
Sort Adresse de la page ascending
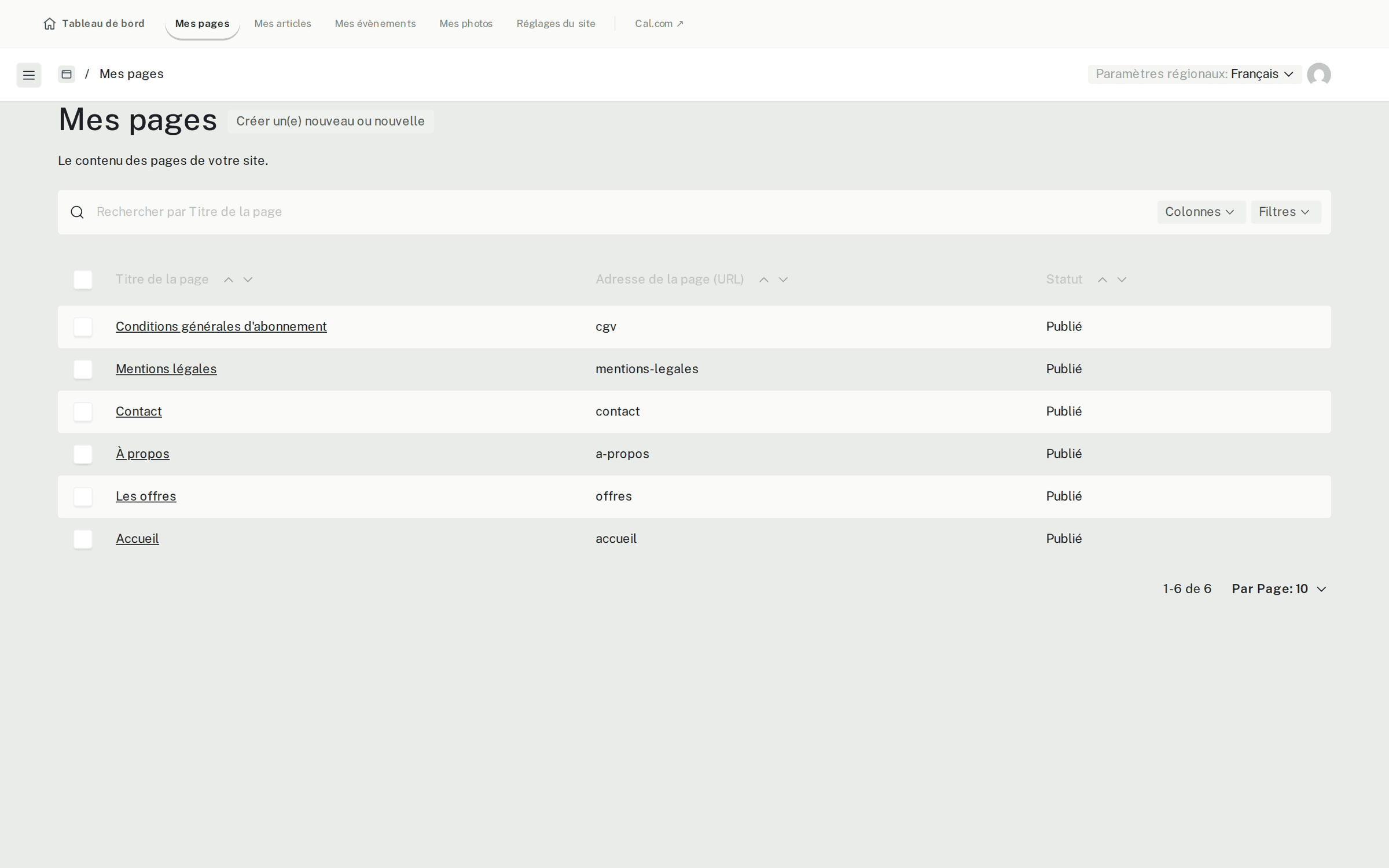(764, 279)
